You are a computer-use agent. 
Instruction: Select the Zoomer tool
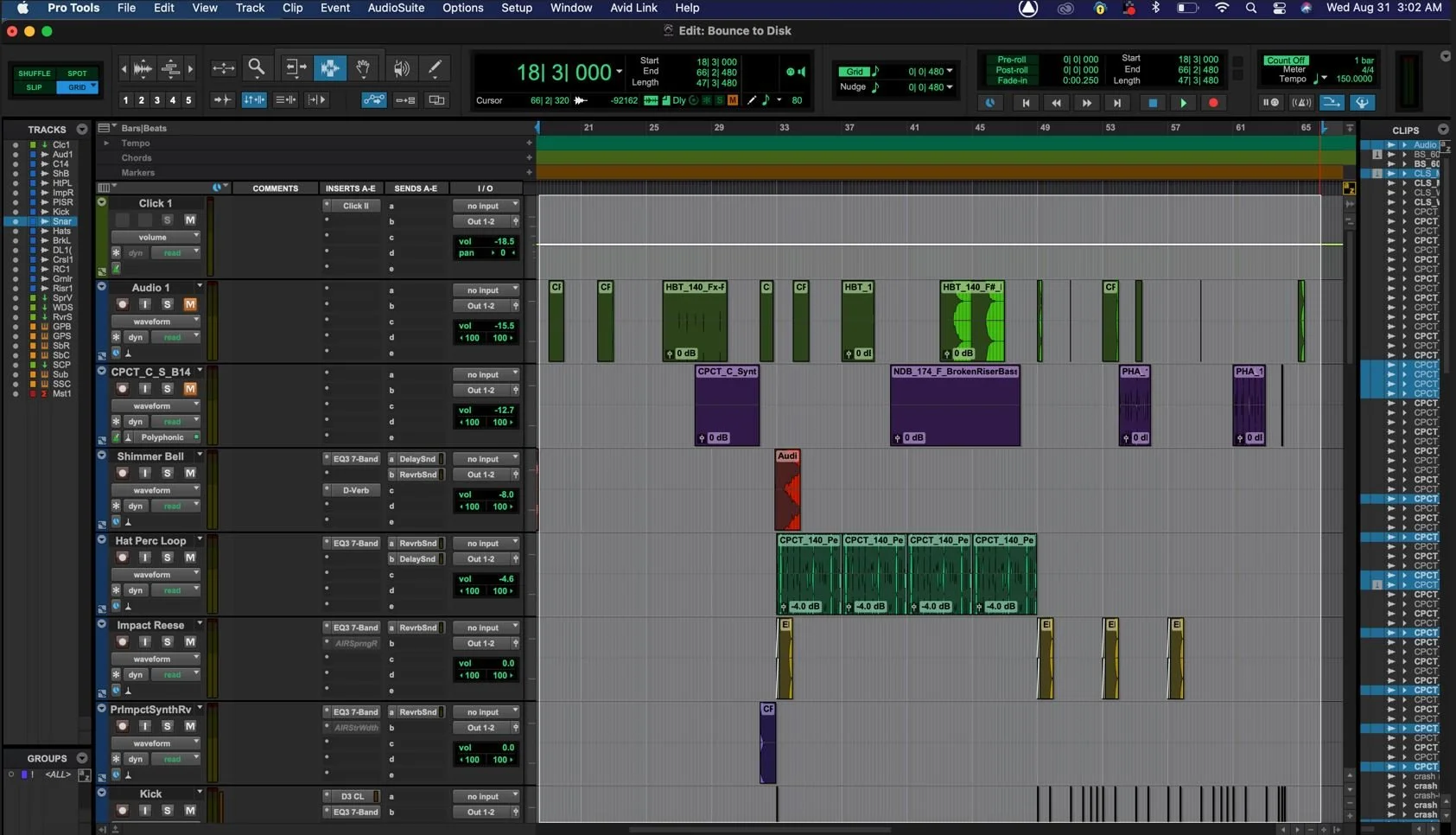pyautogui.click(x=257, y=67)
